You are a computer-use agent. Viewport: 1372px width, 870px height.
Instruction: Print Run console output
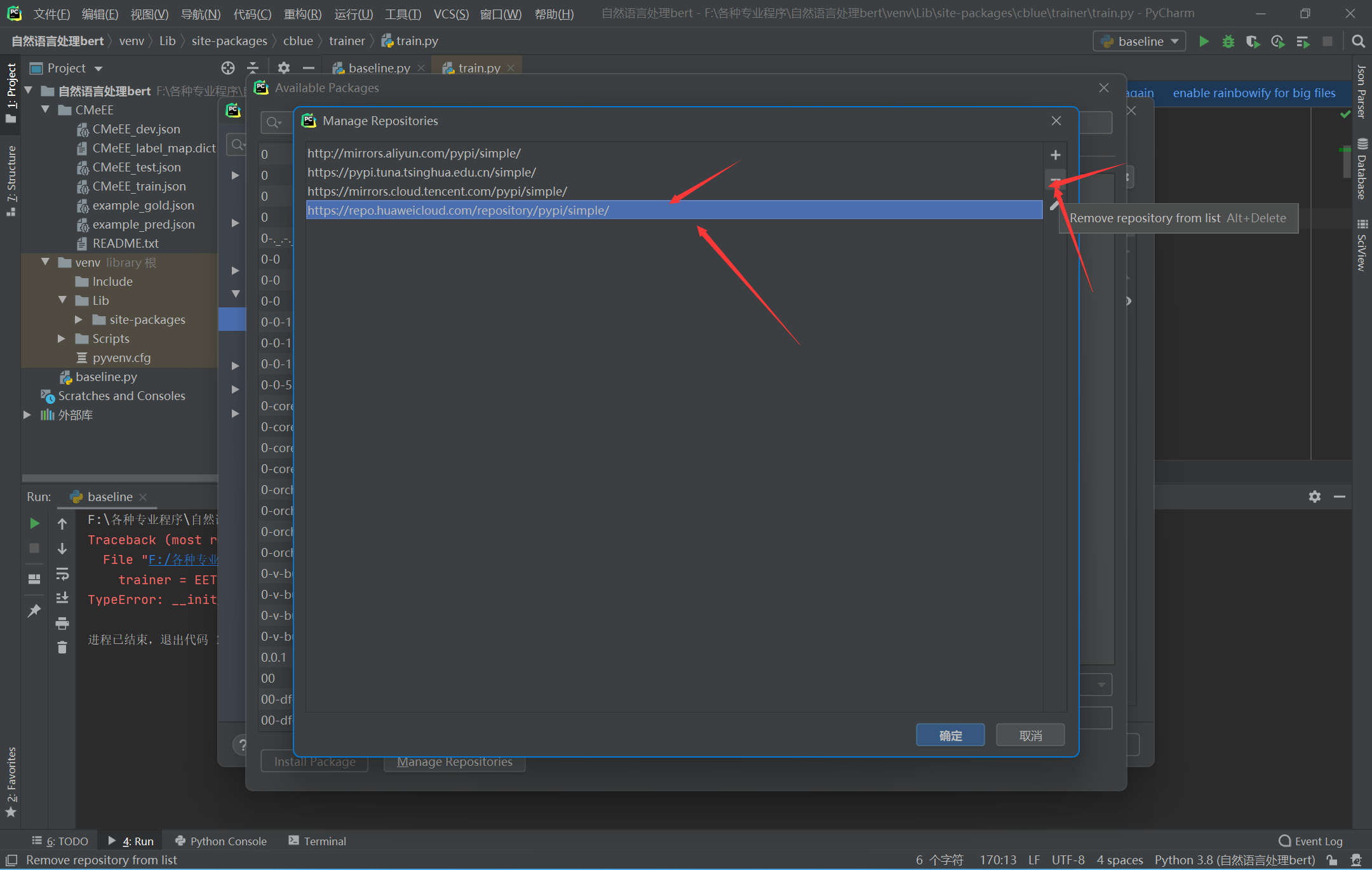(x=62, y=623)
